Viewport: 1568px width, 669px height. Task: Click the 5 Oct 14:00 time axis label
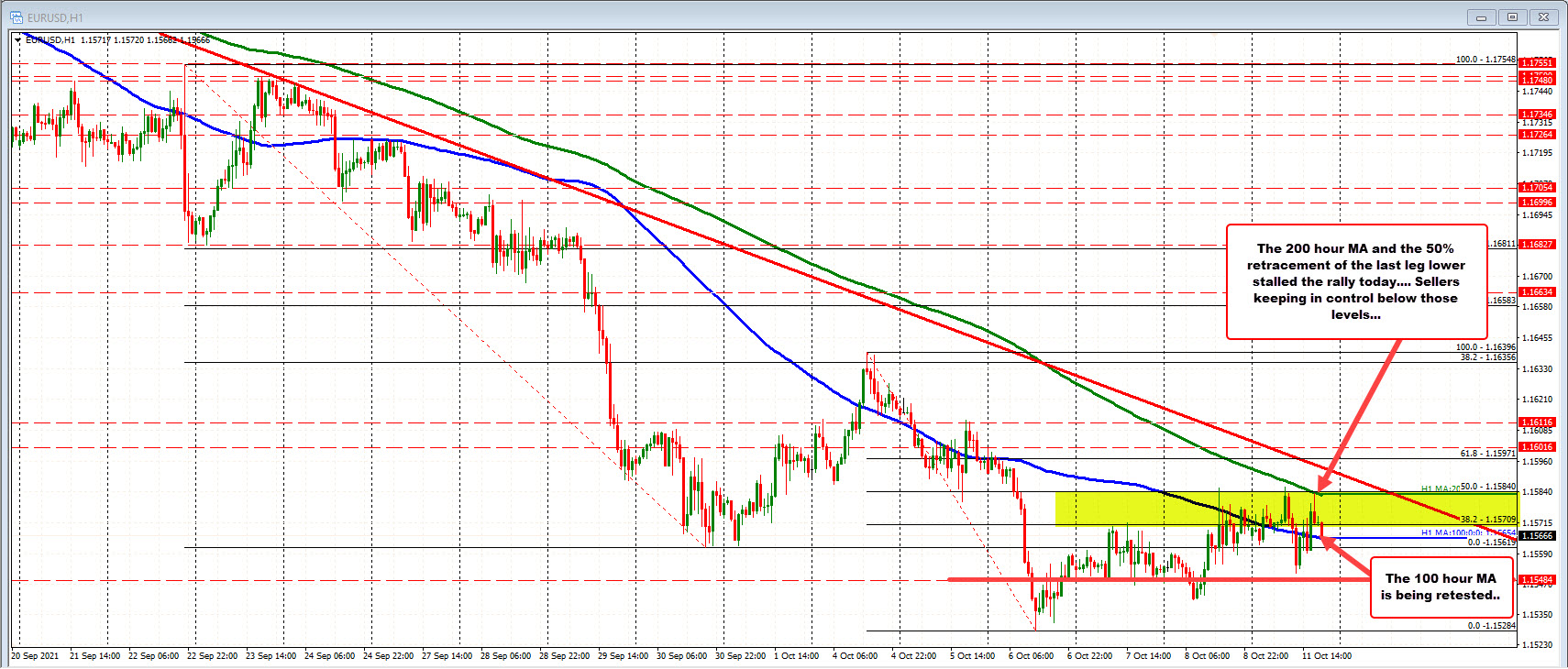coord(972,656)
